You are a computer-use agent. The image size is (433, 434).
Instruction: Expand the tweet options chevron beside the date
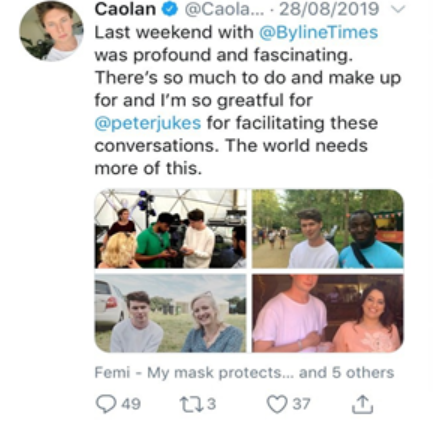[397, 9]
